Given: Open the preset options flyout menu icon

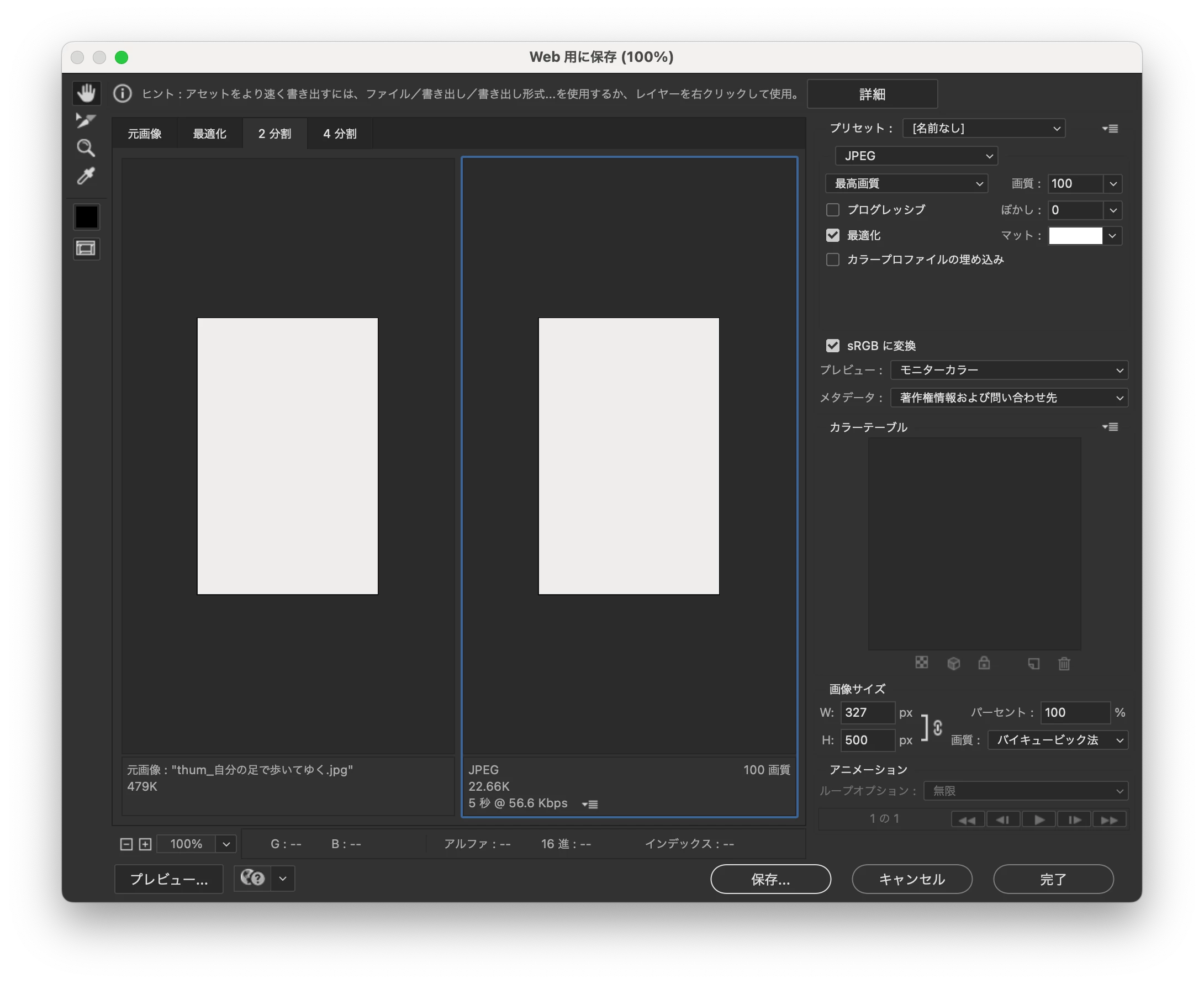Looking at the screenshot, I should coord(1110,129).
